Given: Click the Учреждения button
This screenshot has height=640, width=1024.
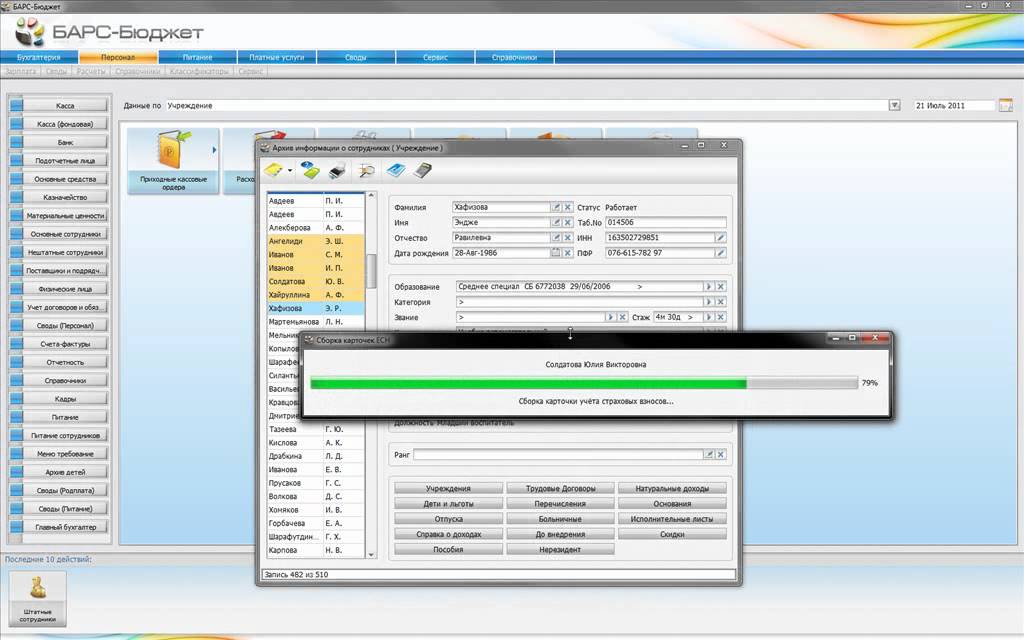Looking at the screenshot, I should pyautogui.click(x=449, y=488).
